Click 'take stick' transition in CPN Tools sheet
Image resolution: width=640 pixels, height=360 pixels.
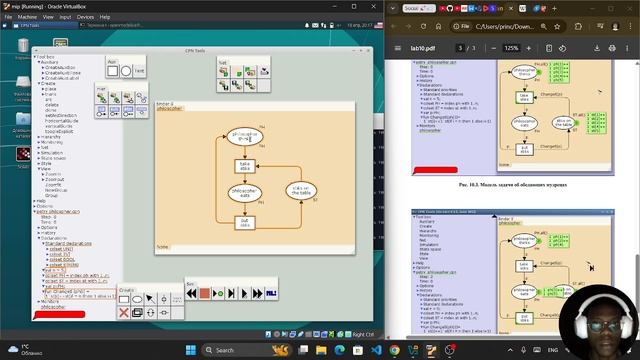(x=245, y=166)
